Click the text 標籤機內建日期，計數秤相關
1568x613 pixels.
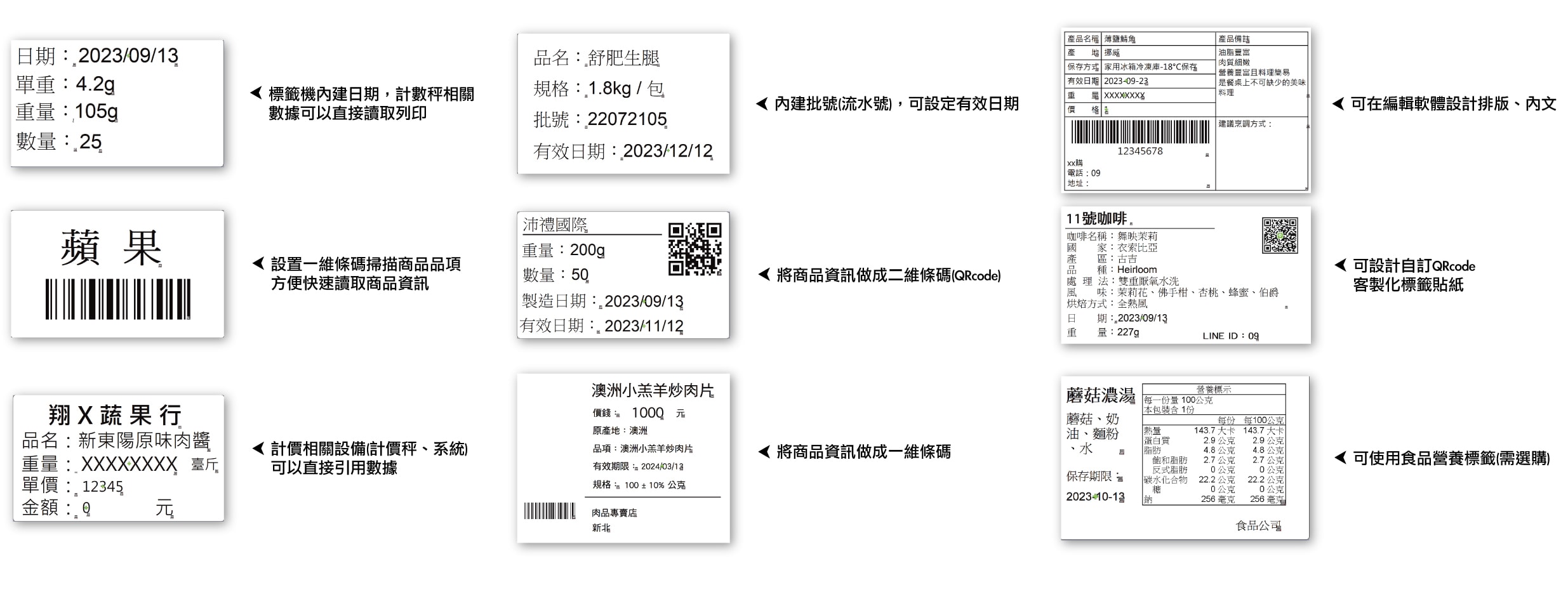pos(371,95)
